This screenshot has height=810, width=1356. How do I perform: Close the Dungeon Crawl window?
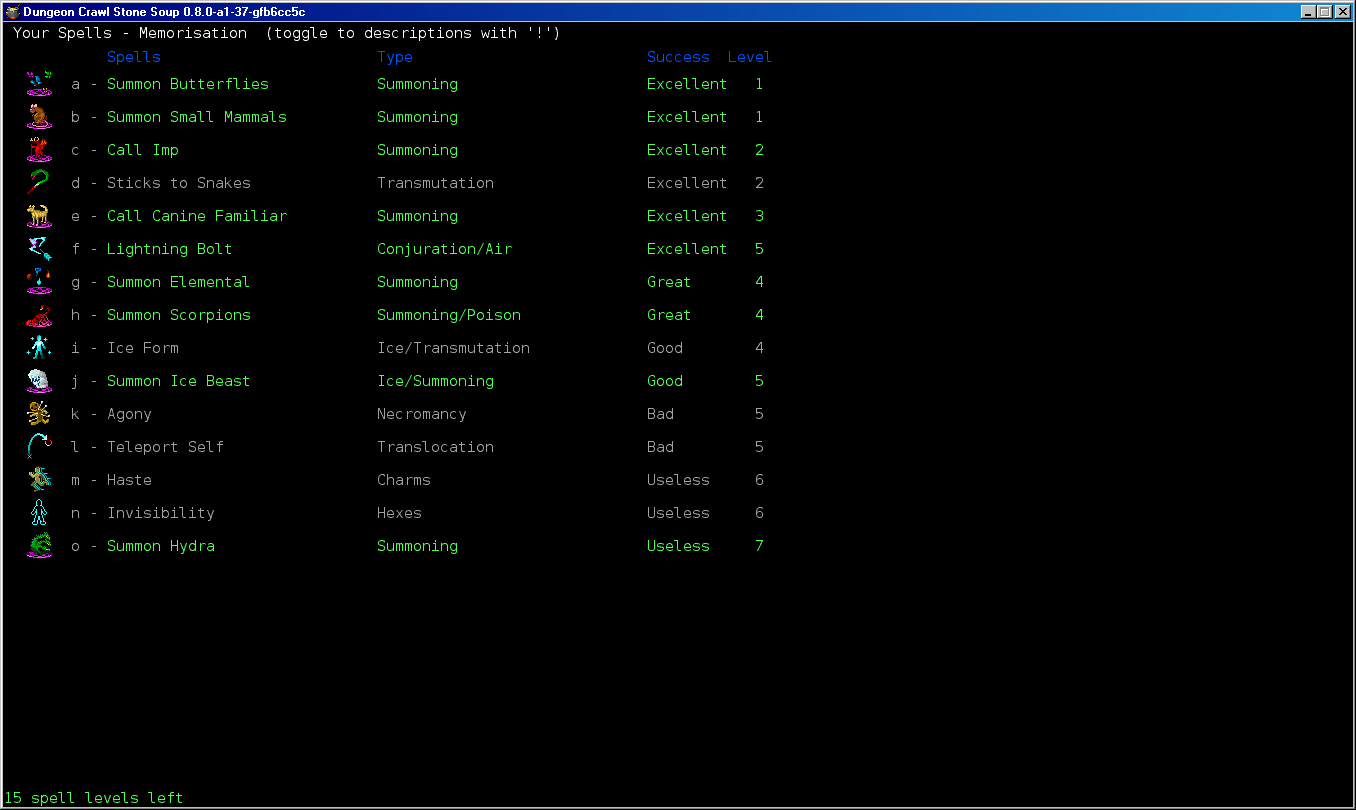pos(1343,12)
